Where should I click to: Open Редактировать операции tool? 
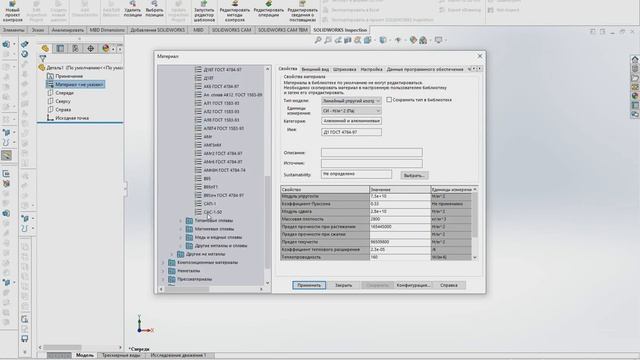coord(268,9)
